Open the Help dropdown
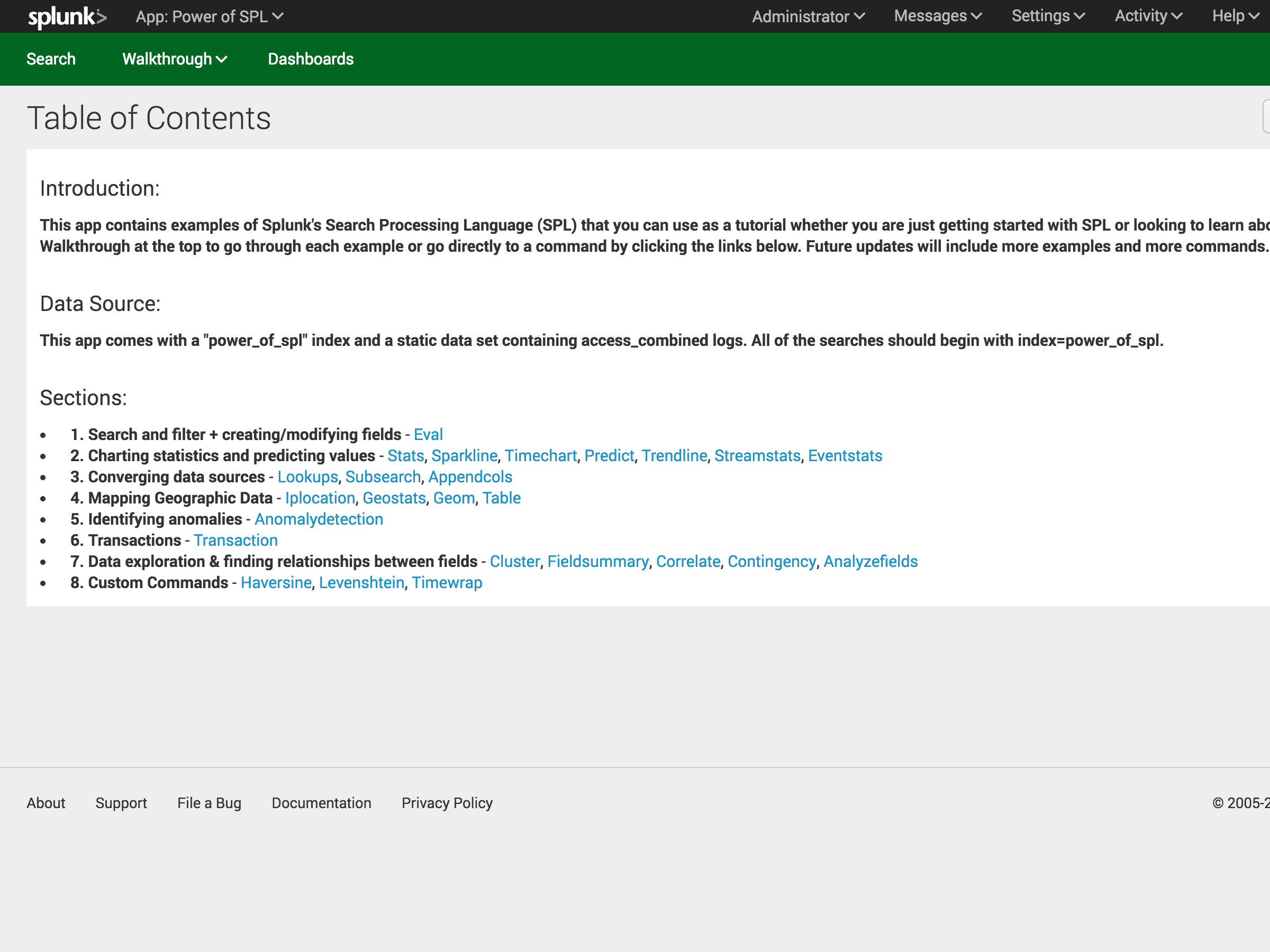This screenshot has width=1270, height=952. click(1235, 16)
